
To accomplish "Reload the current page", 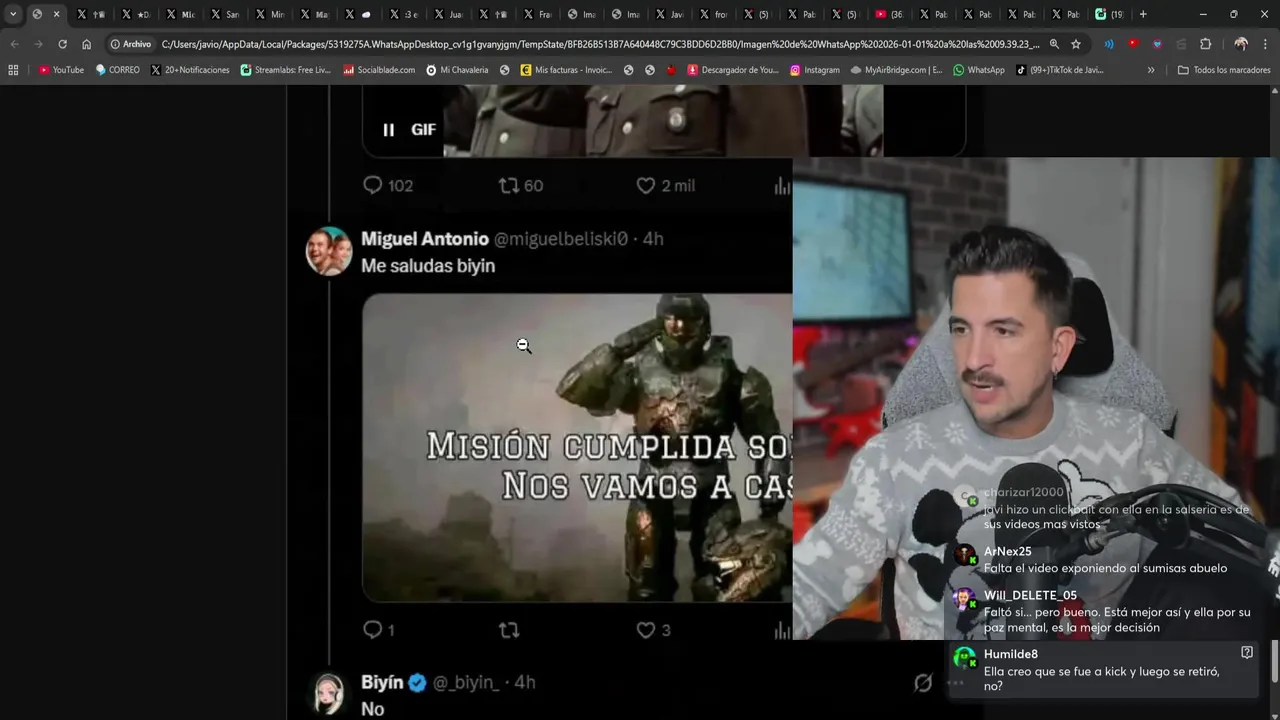I will tap(62, 44).
